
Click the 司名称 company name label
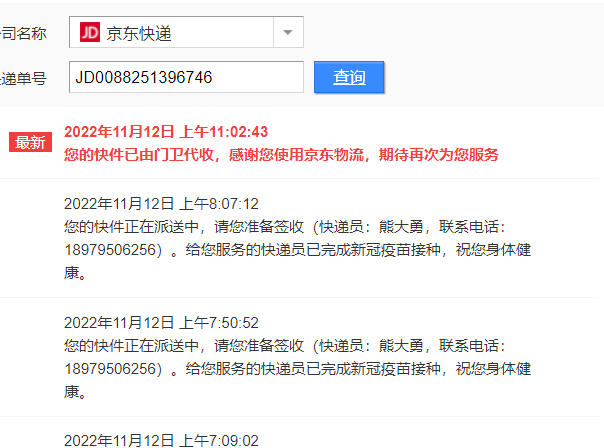(x=23, y=34)
